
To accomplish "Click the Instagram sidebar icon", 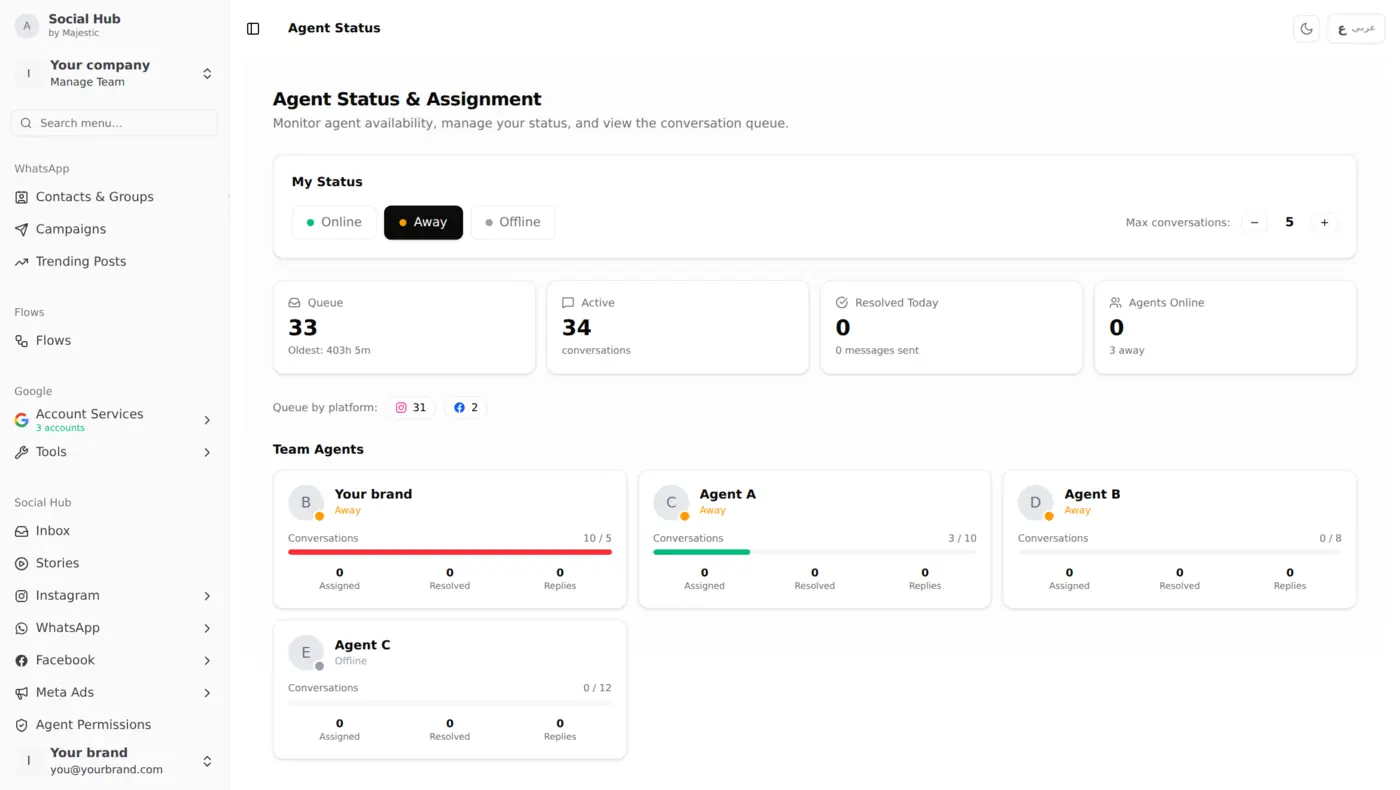I will pos(21,596).
